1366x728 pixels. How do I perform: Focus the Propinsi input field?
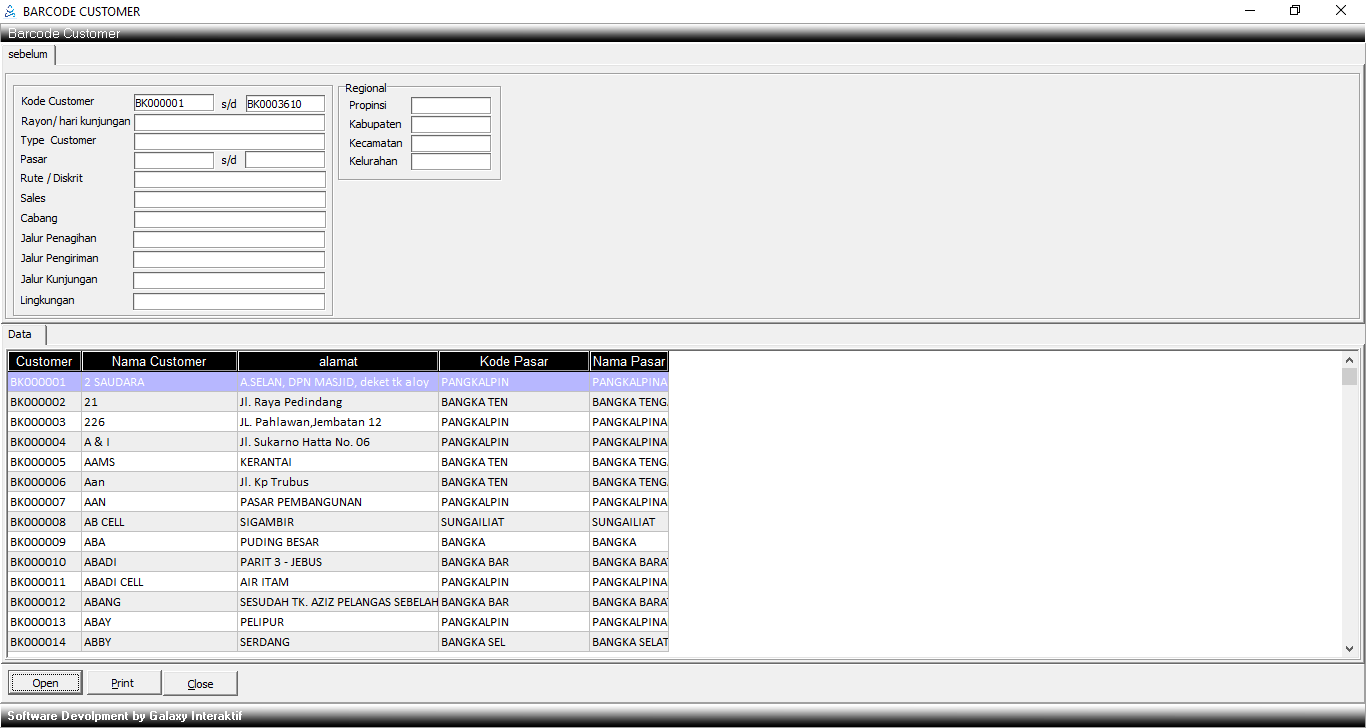click(x=450, y=105)
